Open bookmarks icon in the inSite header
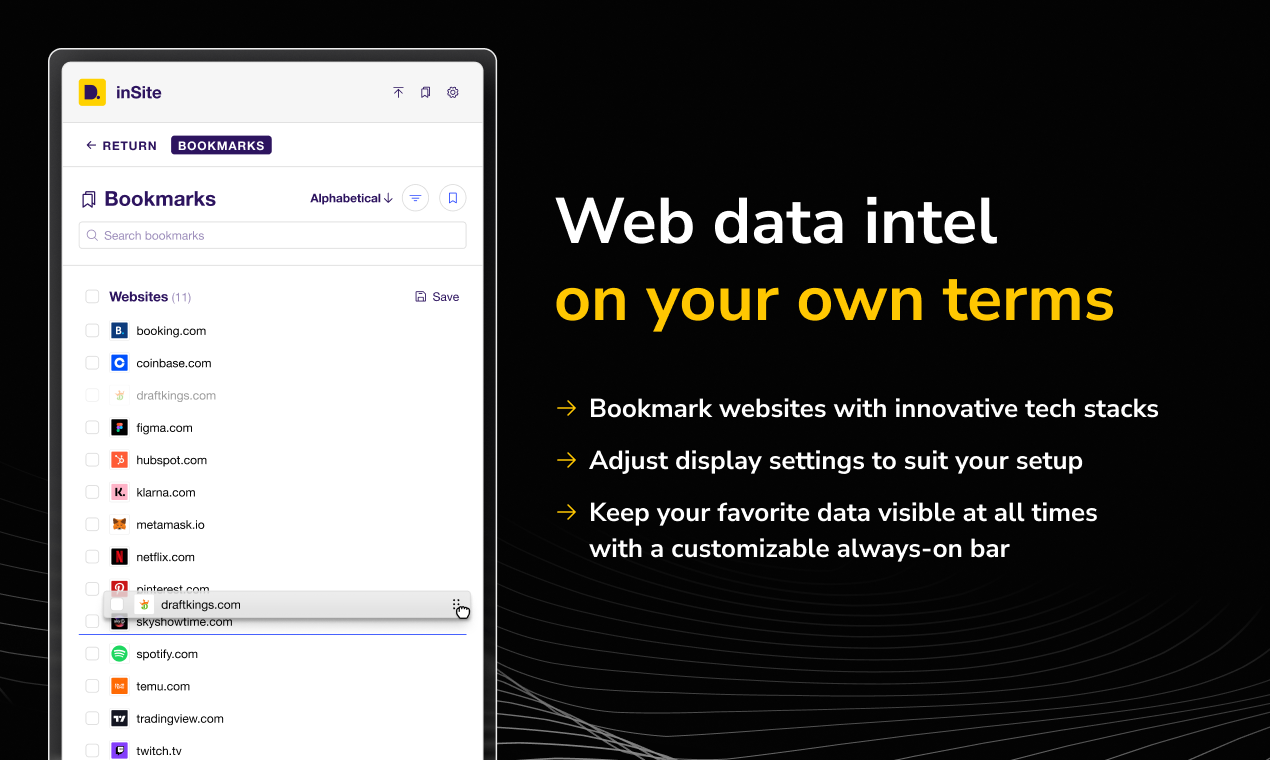The height and width of the screenshot is (760, 1270). 425,92
